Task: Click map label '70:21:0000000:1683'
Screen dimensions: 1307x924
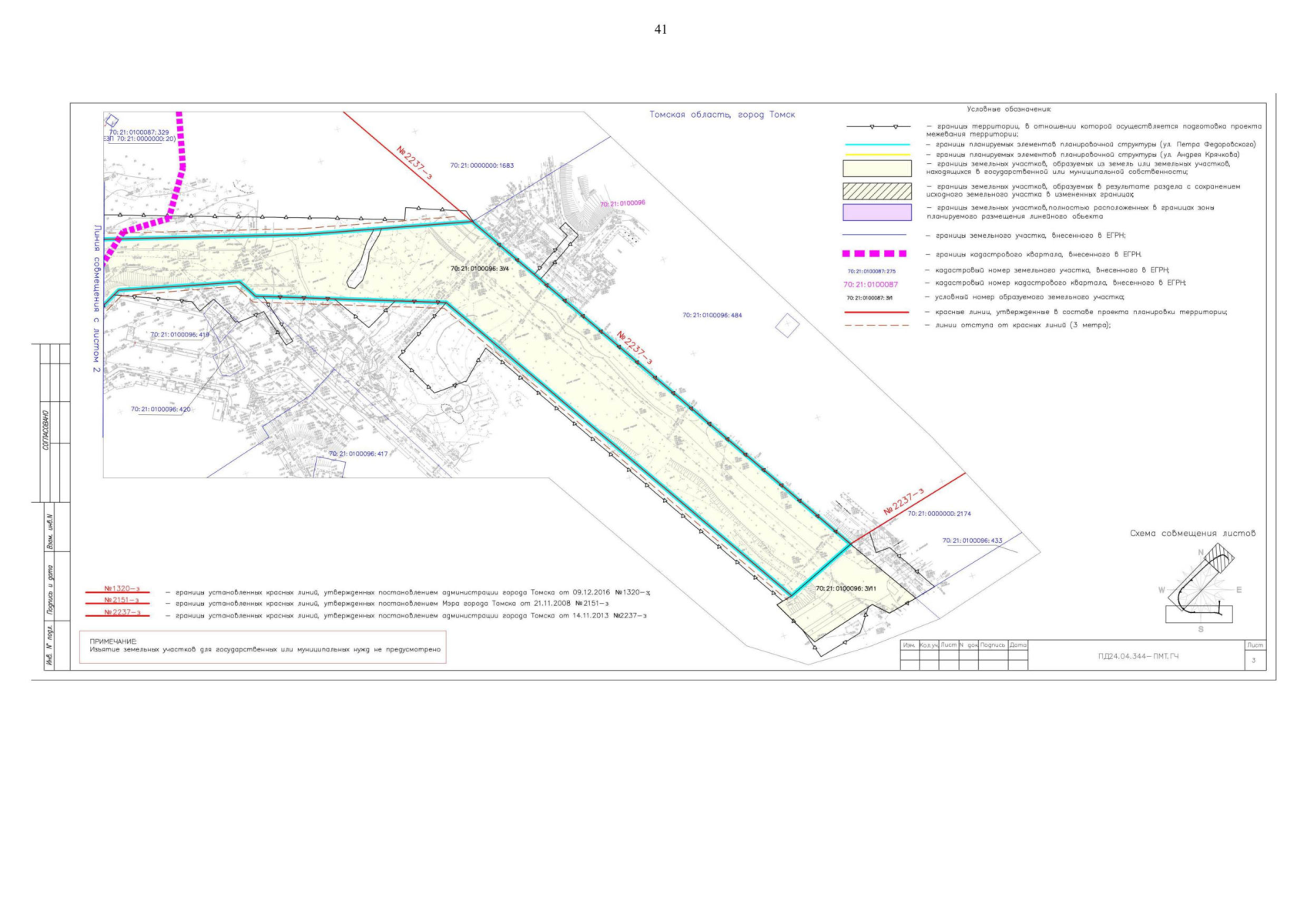Action: click(x=482, y=166)
